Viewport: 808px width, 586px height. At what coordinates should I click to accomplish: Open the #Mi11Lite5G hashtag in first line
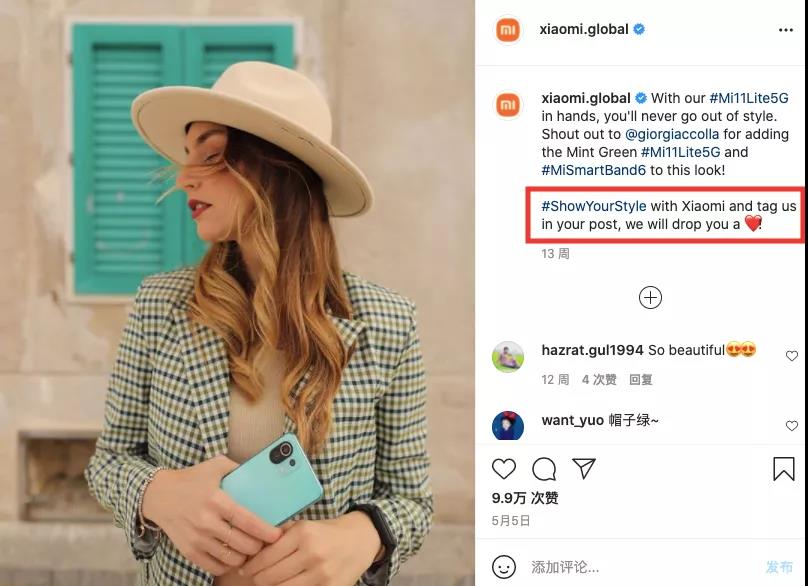point(749,98)
